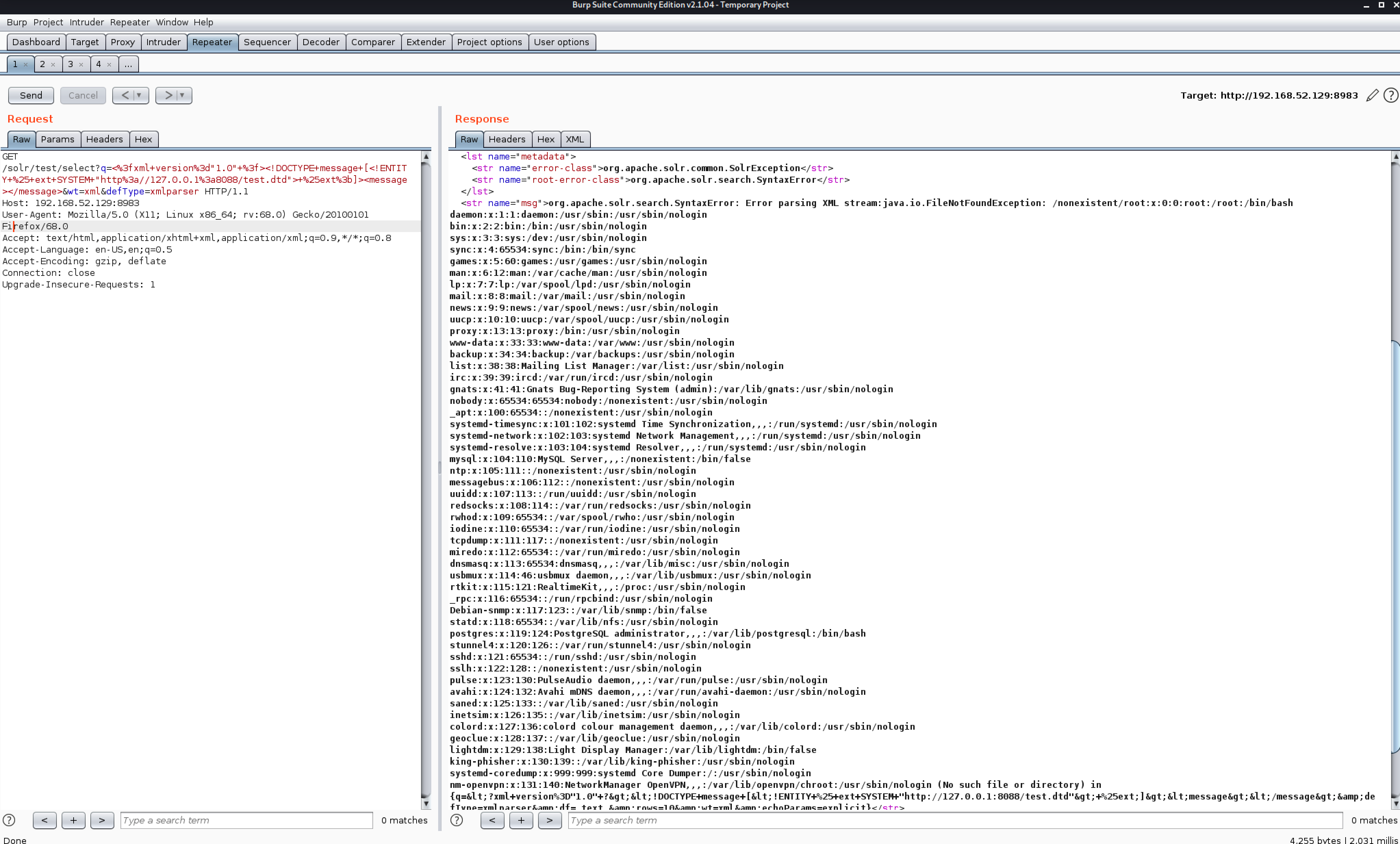Show request Headers view
The image size is (1400, 844).
[x=104, y=139]
